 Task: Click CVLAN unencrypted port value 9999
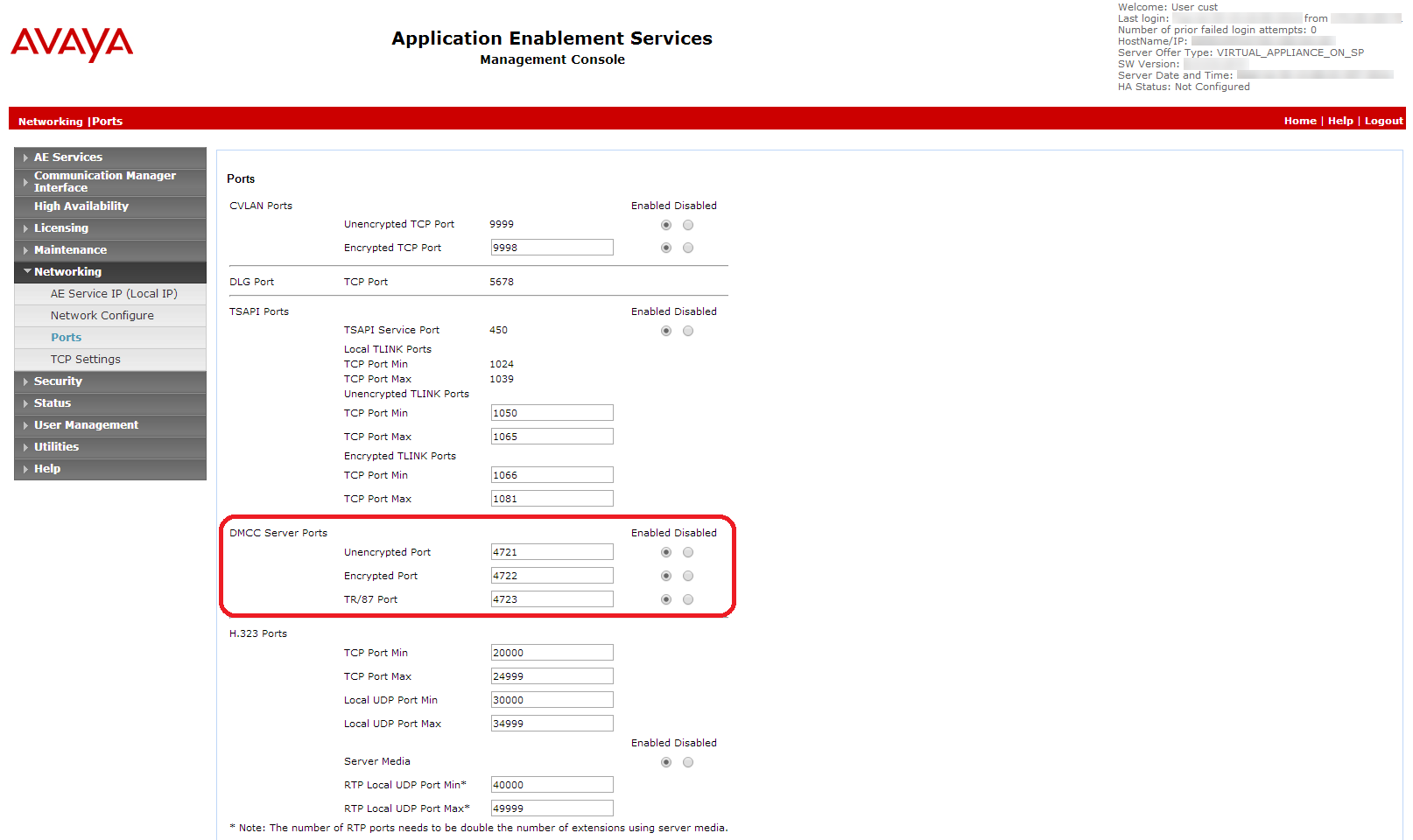point(502,224)
